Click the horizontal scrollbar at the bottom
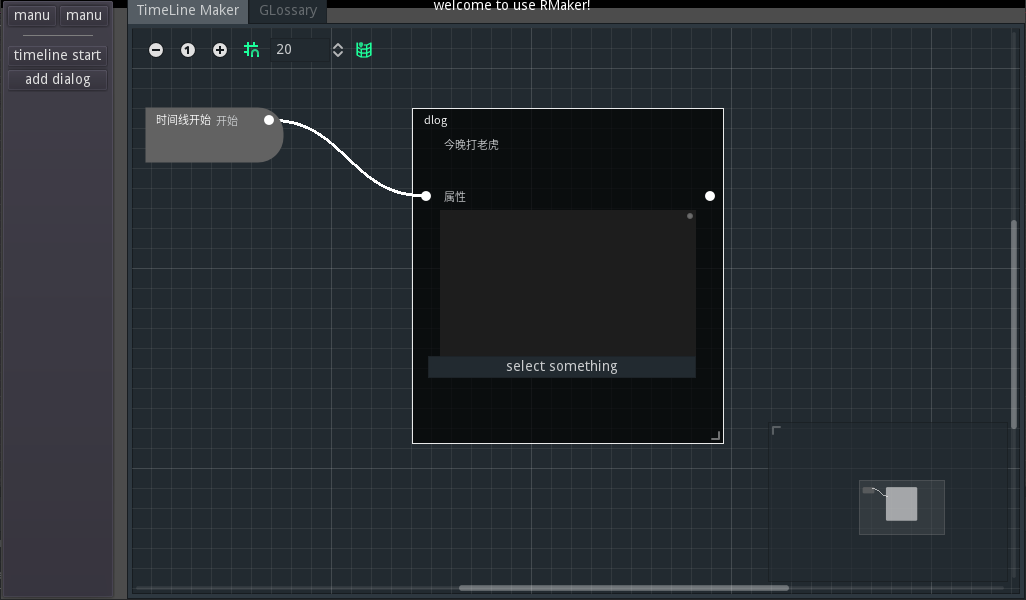 [624, 588]
